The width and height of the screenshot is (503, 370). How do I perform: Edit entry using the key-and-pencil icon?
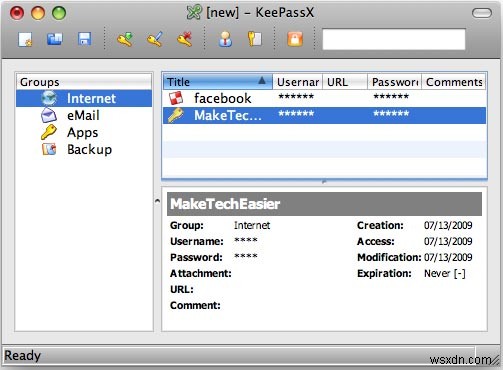[155, 39]
